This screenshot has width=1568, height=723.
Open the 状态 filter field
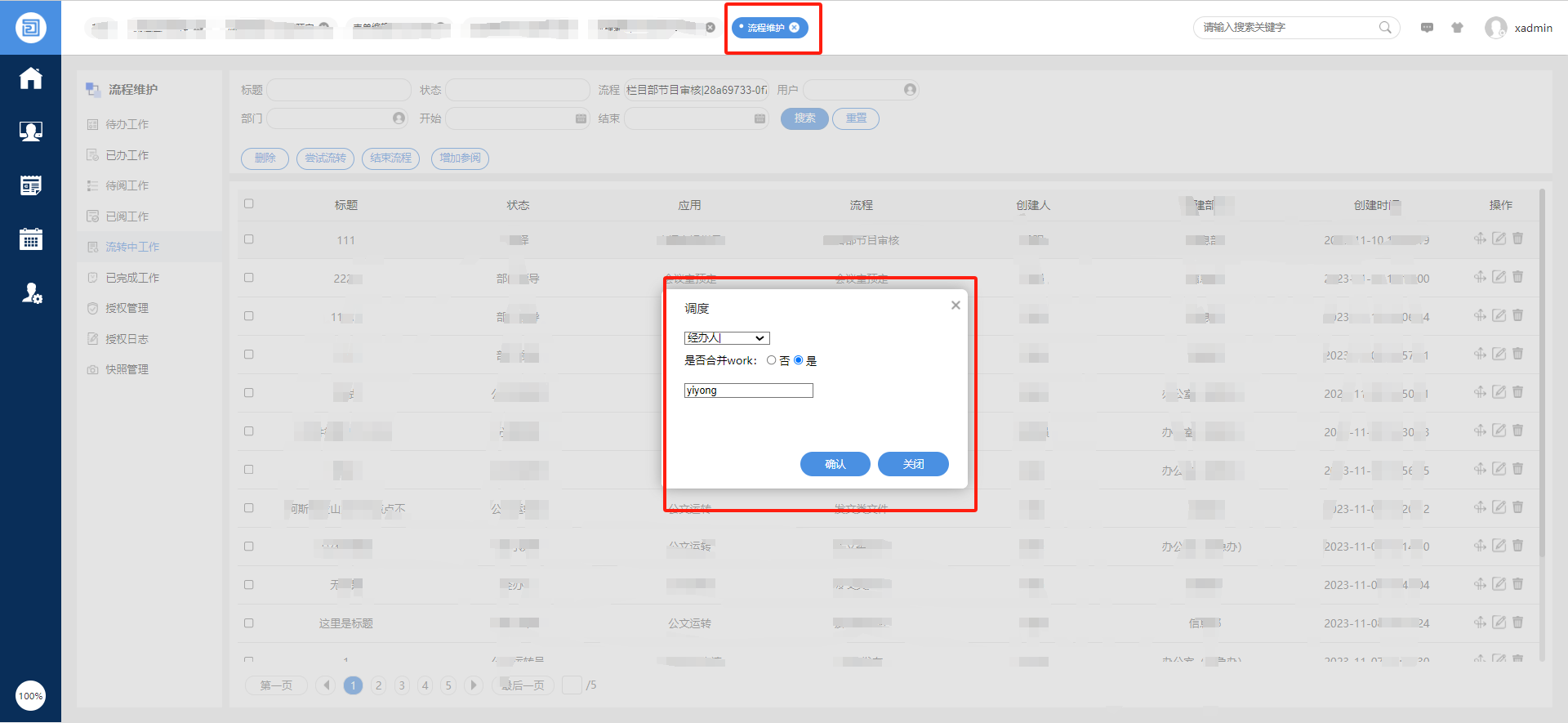click(518, 90)
